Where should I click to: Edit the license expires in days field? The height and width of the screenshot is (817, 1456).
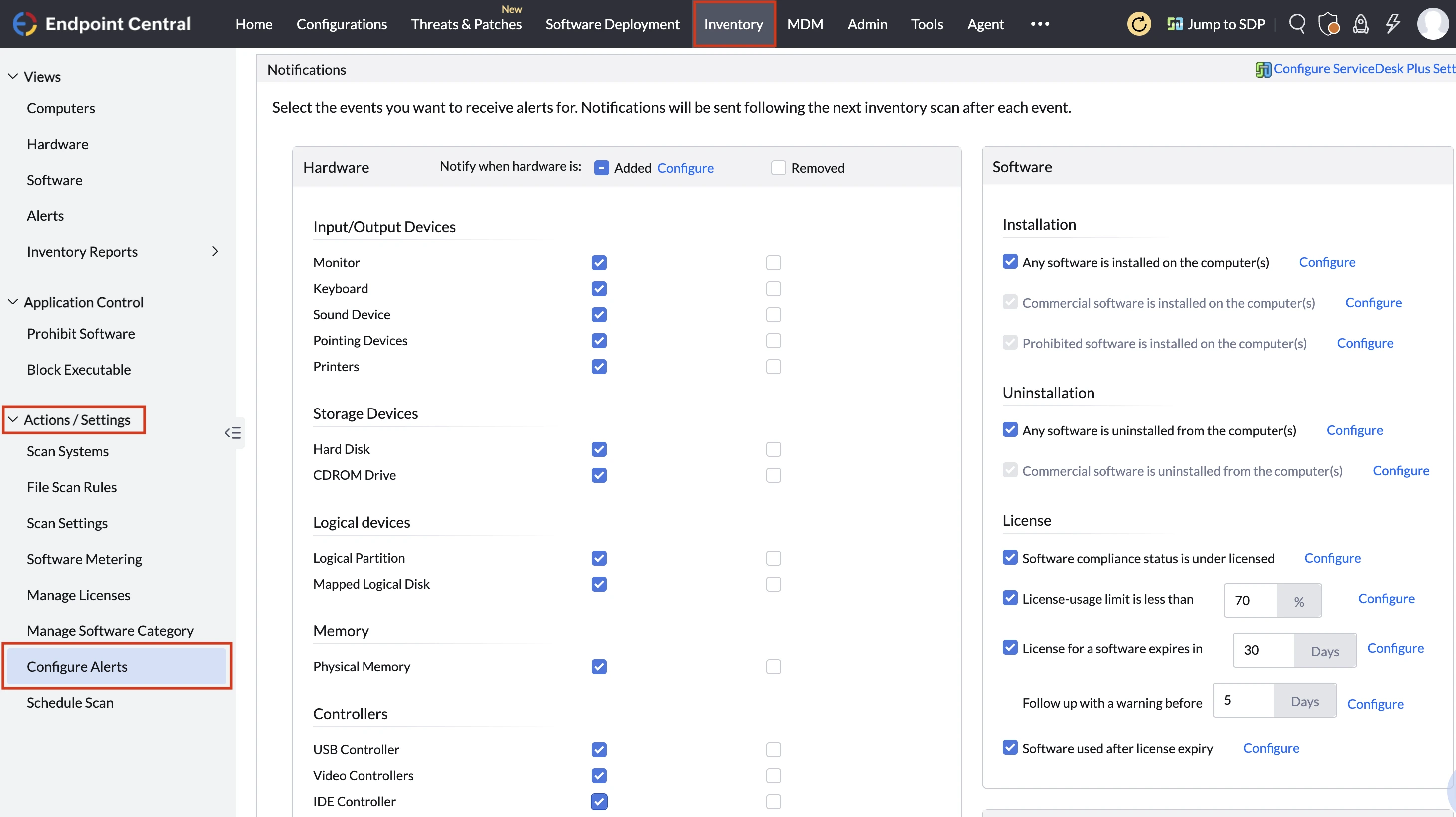point(1264,651)
